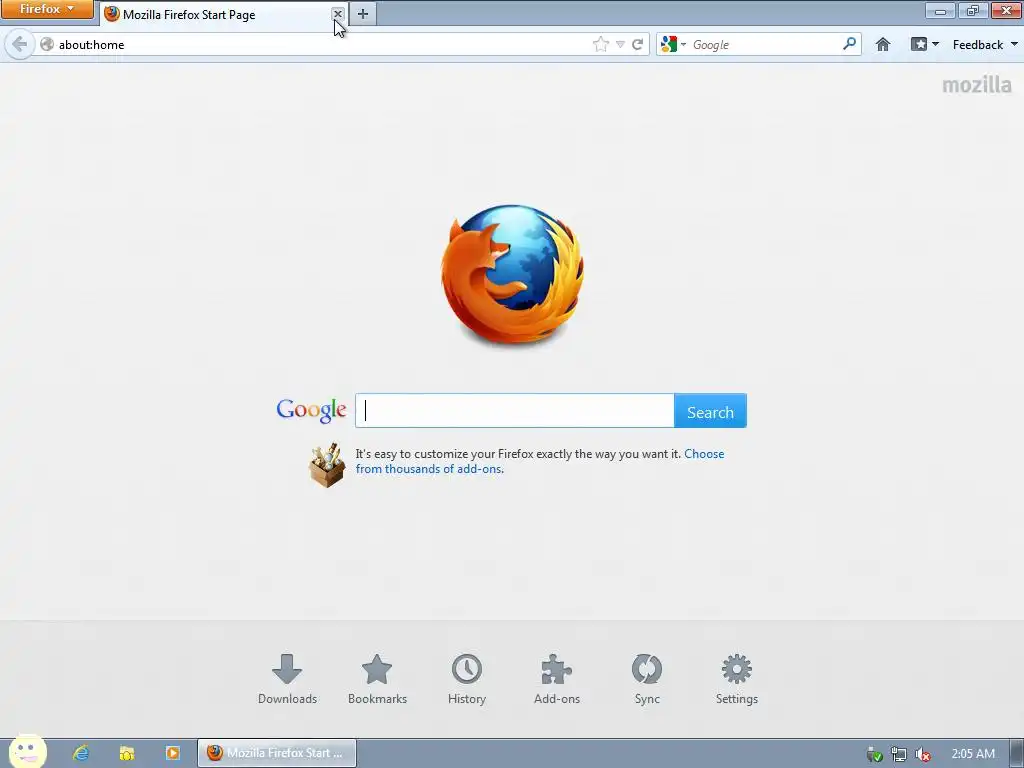Viewport: 1024px width, 768px height.
Task: Bookmark this page with the star icon
Action: pos(601,44)
